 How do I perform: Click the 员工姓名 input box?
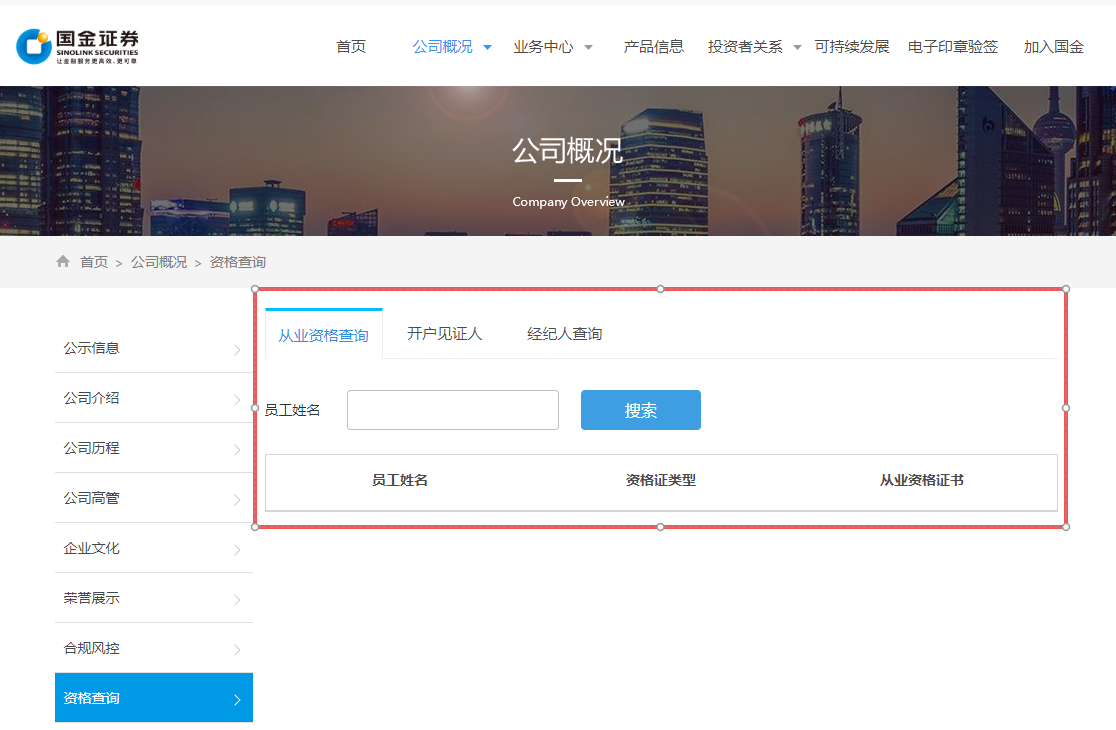pos(452,410)
